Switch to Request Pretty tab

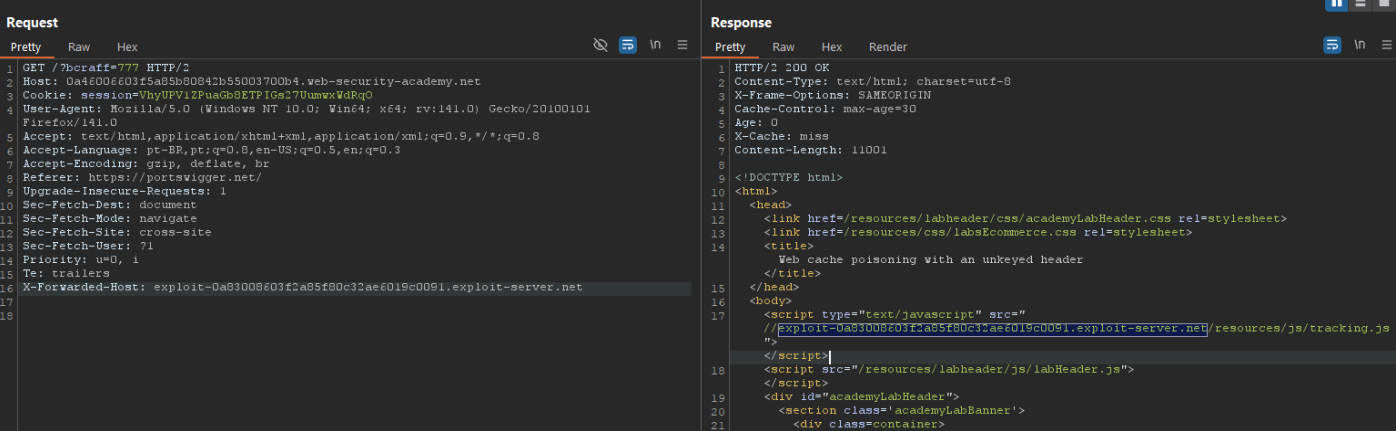click(26, 47)
